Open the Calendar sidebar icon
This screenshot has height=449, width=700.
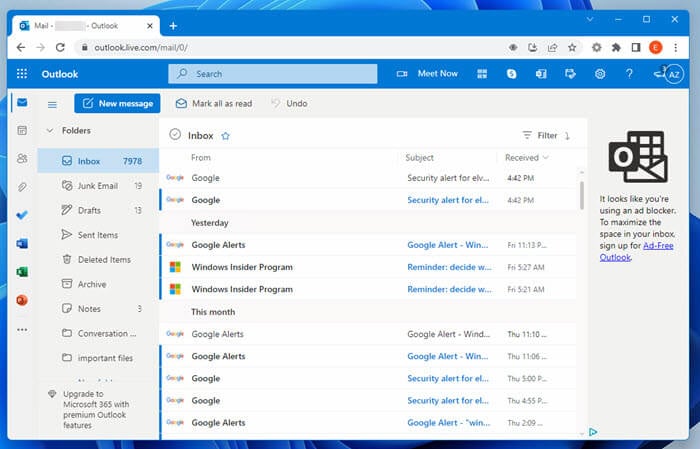tap(22, 130)
